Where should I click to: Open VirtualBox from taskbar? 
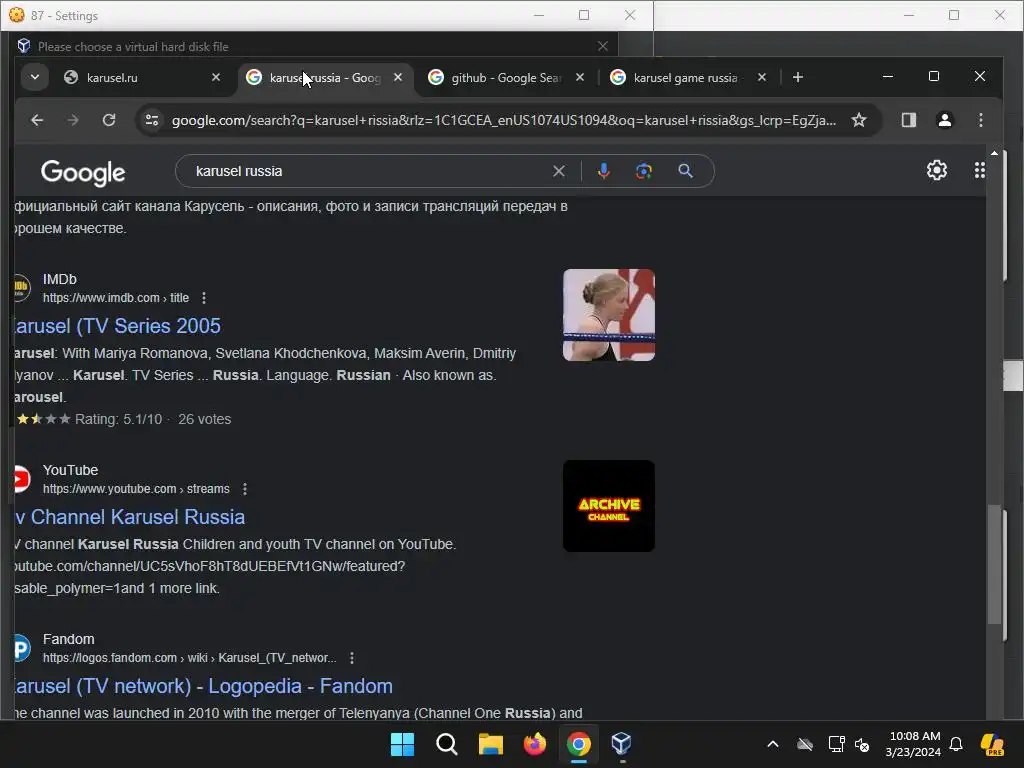[x=621, y=744]
